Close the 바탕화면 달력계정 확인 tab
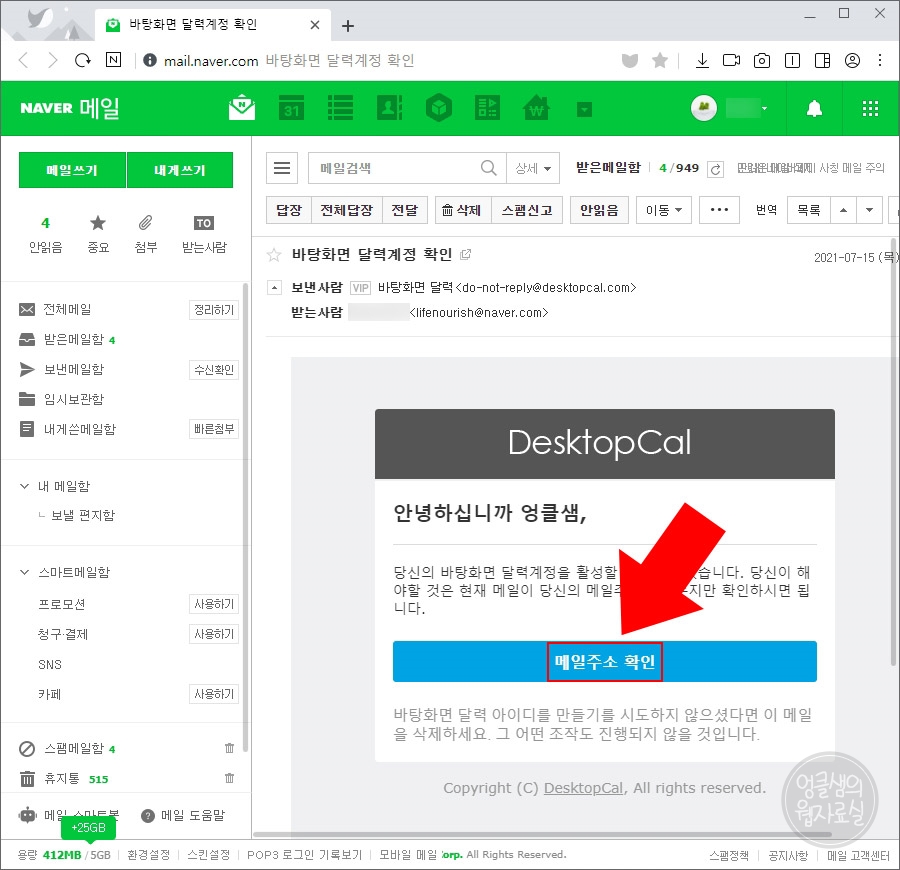Image resolution: width=900 pixels, height=870 pixels. [x=315, y=25]
